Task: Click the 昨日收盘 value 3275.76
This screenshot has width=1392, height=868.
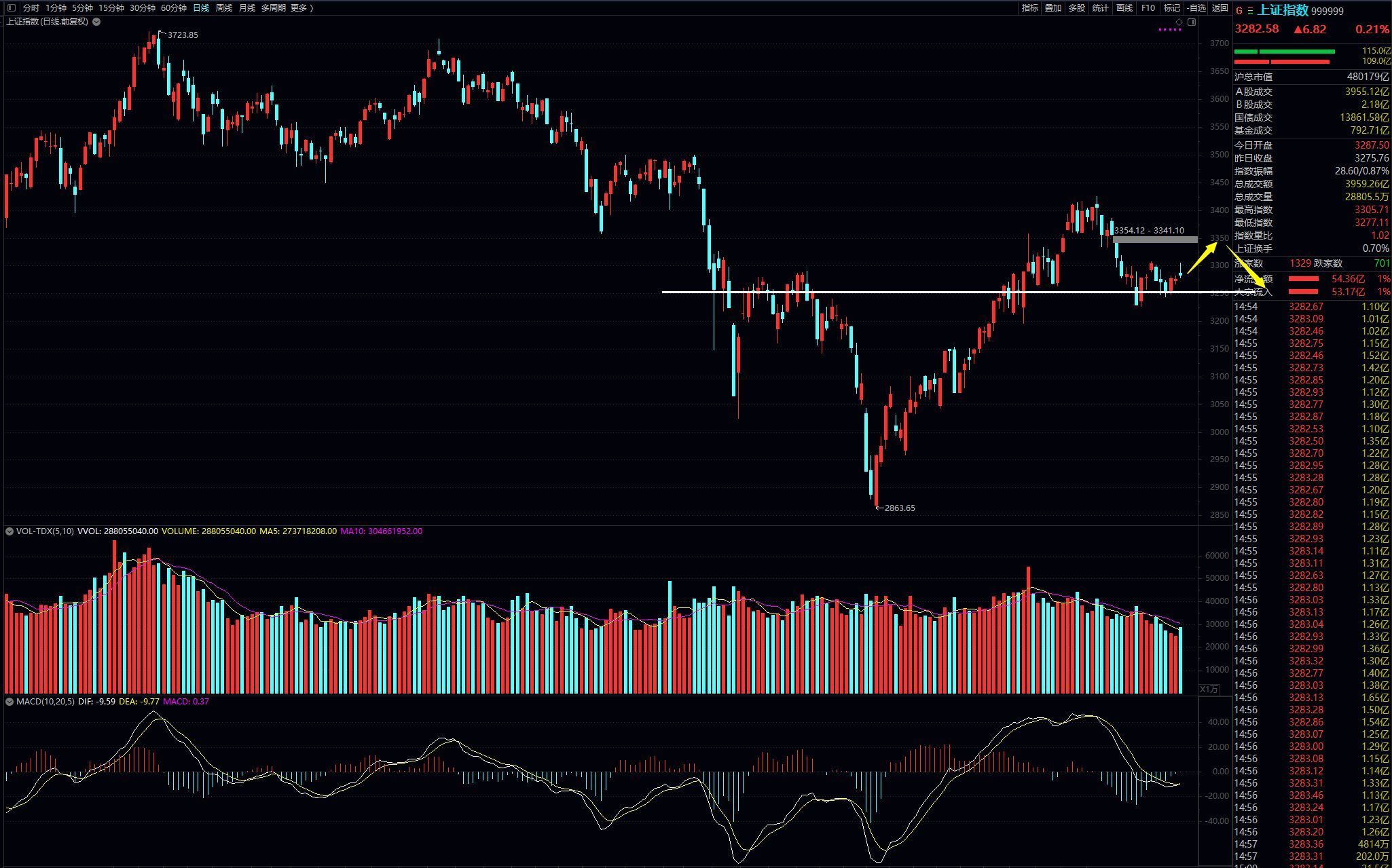Action: [x=1372, y=158]
